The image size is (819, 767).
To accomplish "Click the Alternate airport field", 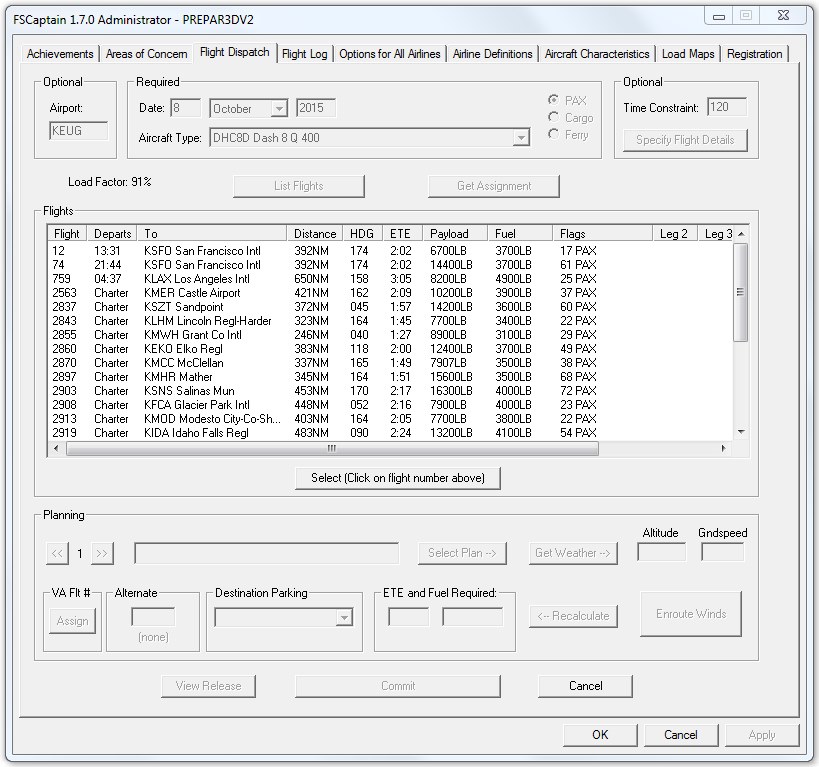I will [153, 617].
